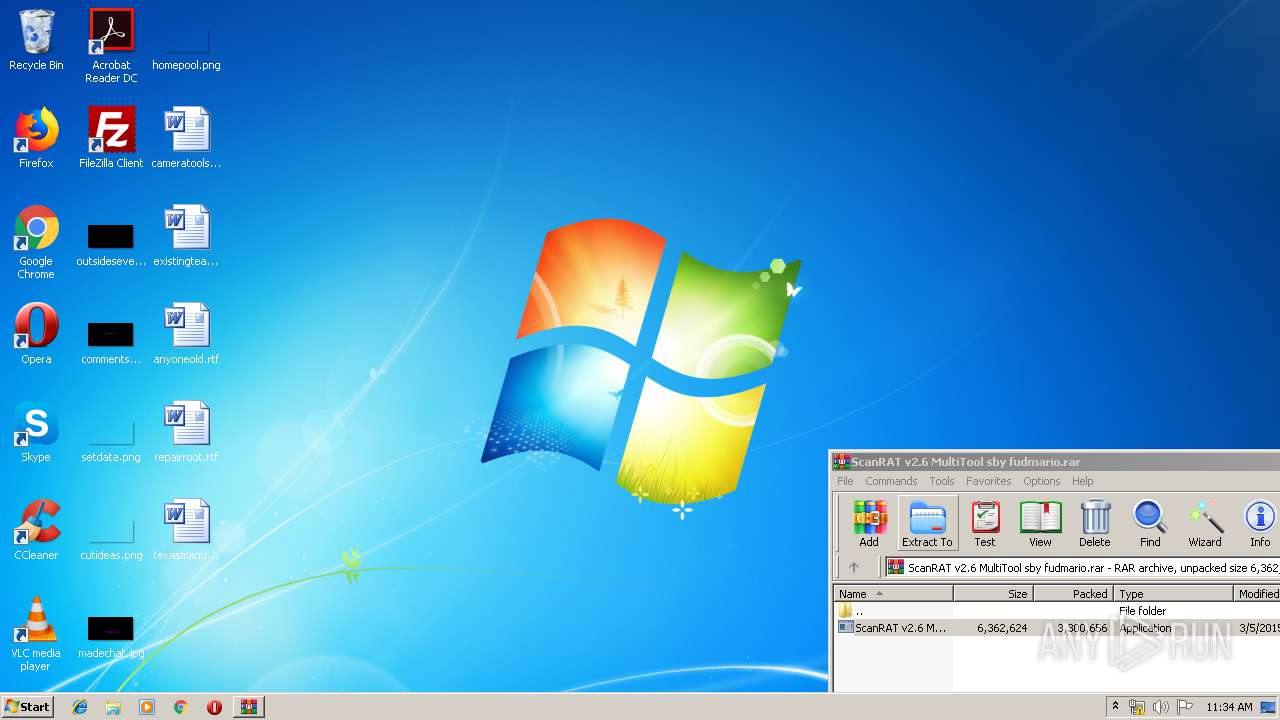This screenshot has width=1280, height=720.
Task: Select cameratools document on desktop
Action: 186,138
